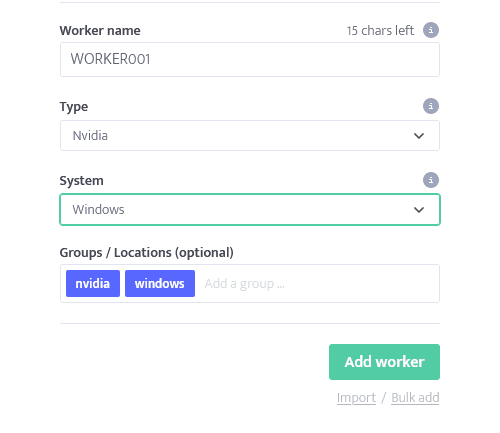Viewport: 500px width, 433px height.
Task: Open the Type dropdown showing Nvidia
Action: click(x=250, y=136)
